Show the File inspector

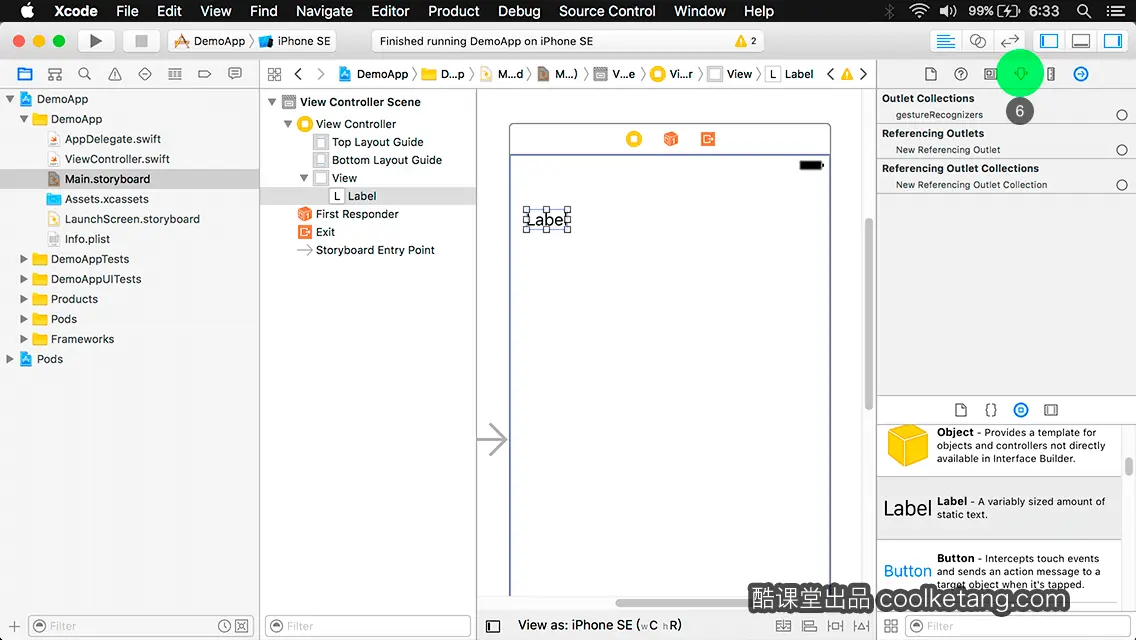(x=931, y=74)
